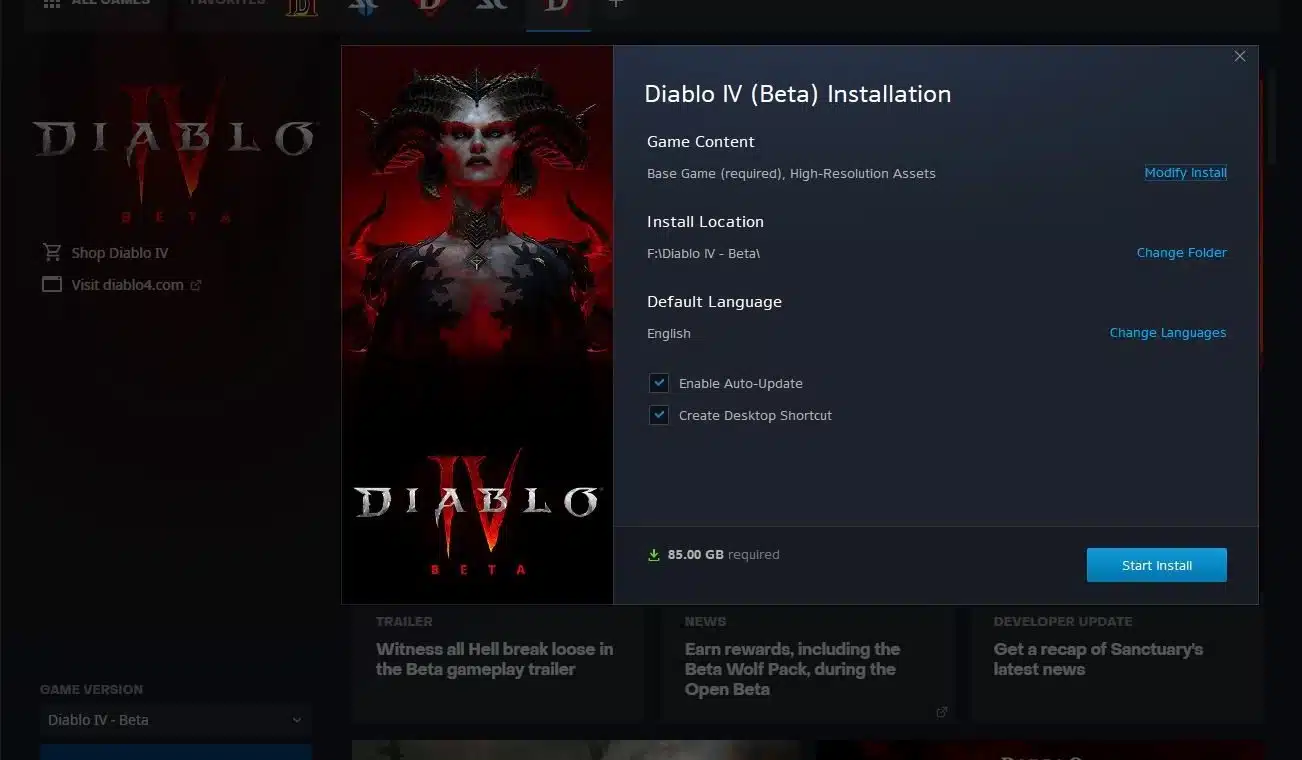The height and width of the screenshot is (760, 1302).
Task: Select the orange Diablo game icon in favorites
Action: [301, 6]
